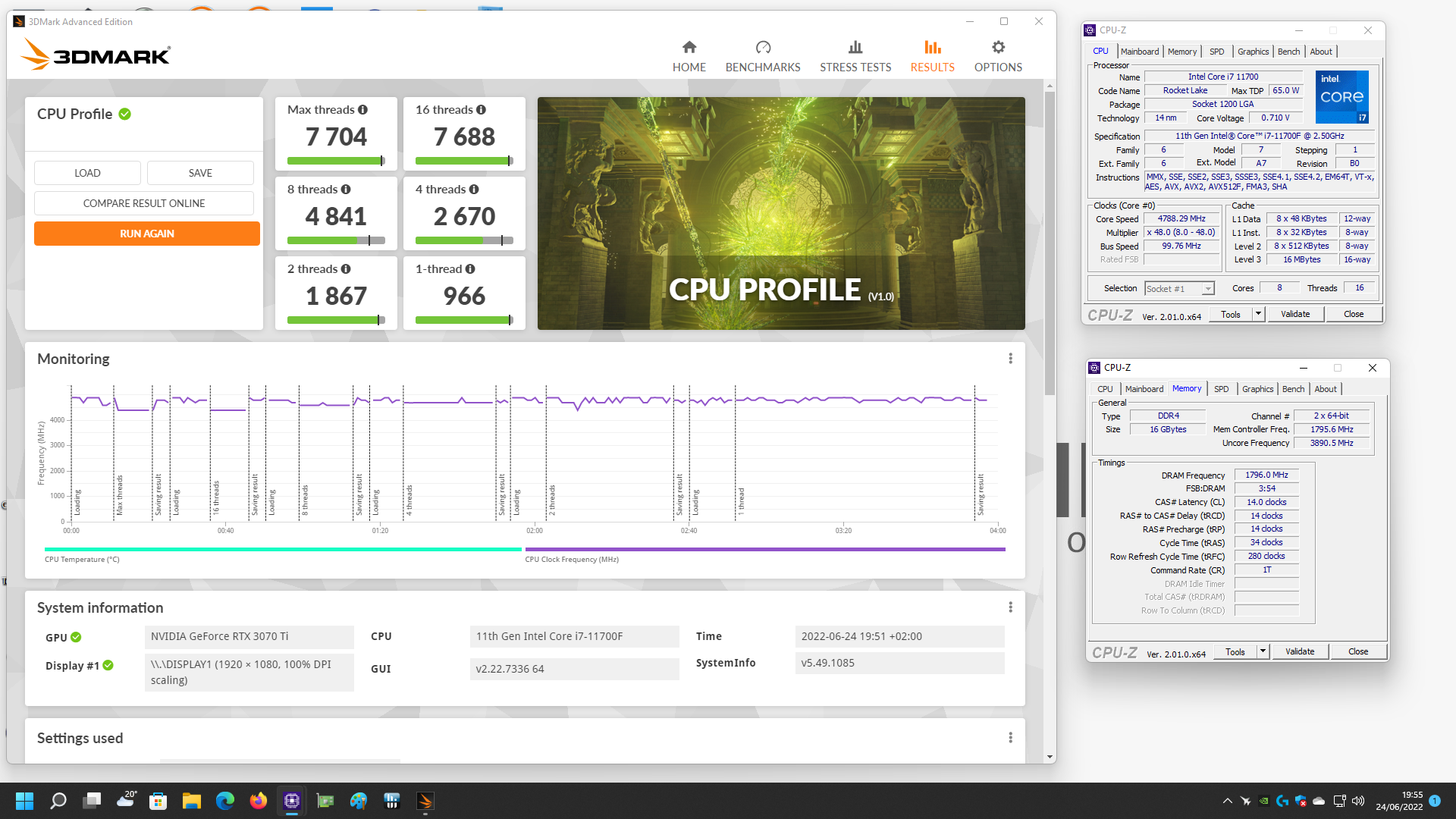Show info for Max threads score
The image size is (1456, 819).
[362, 110]
